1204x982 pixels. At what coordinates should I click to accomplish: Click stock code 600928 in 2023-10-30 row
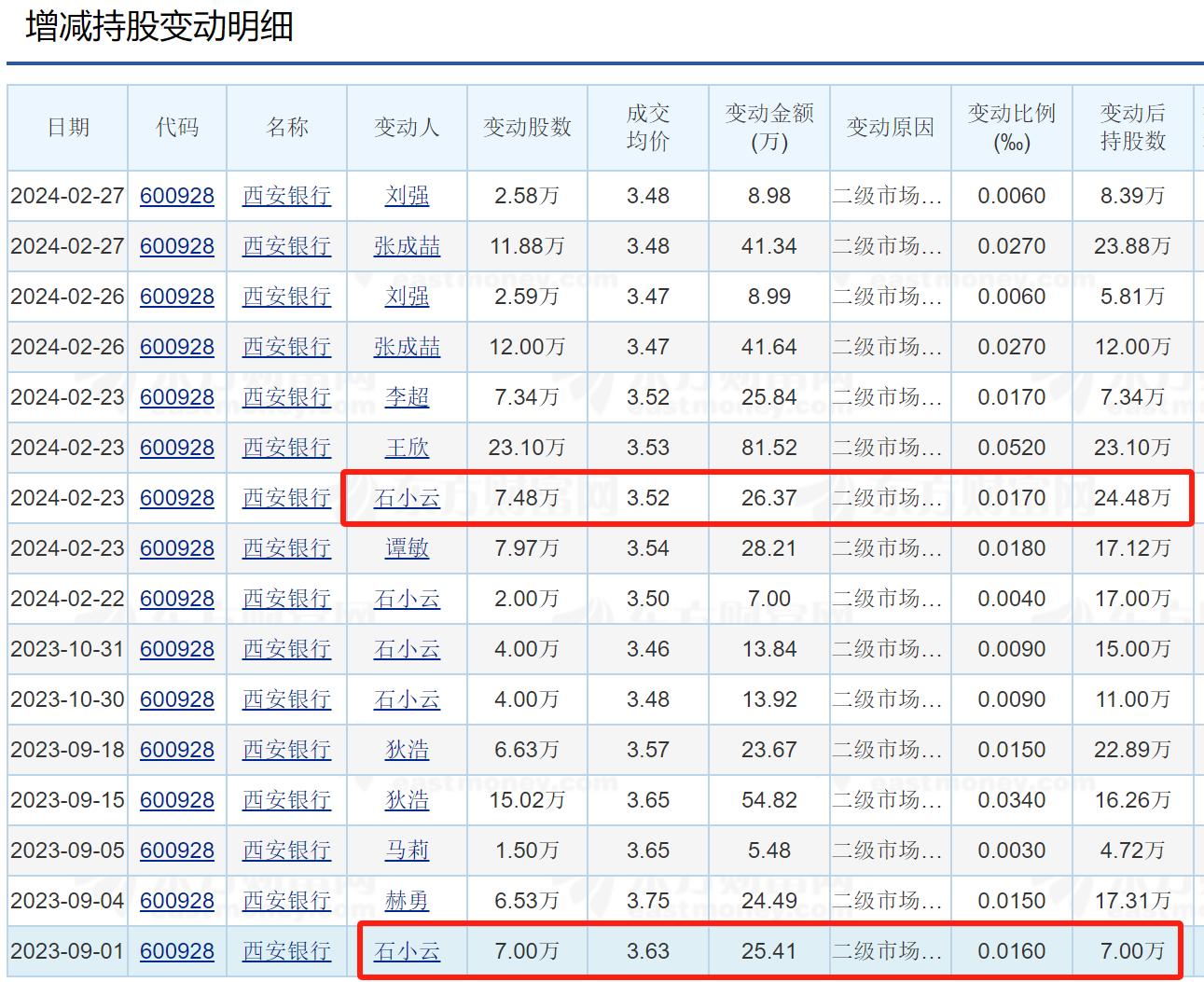click(177, 699)
